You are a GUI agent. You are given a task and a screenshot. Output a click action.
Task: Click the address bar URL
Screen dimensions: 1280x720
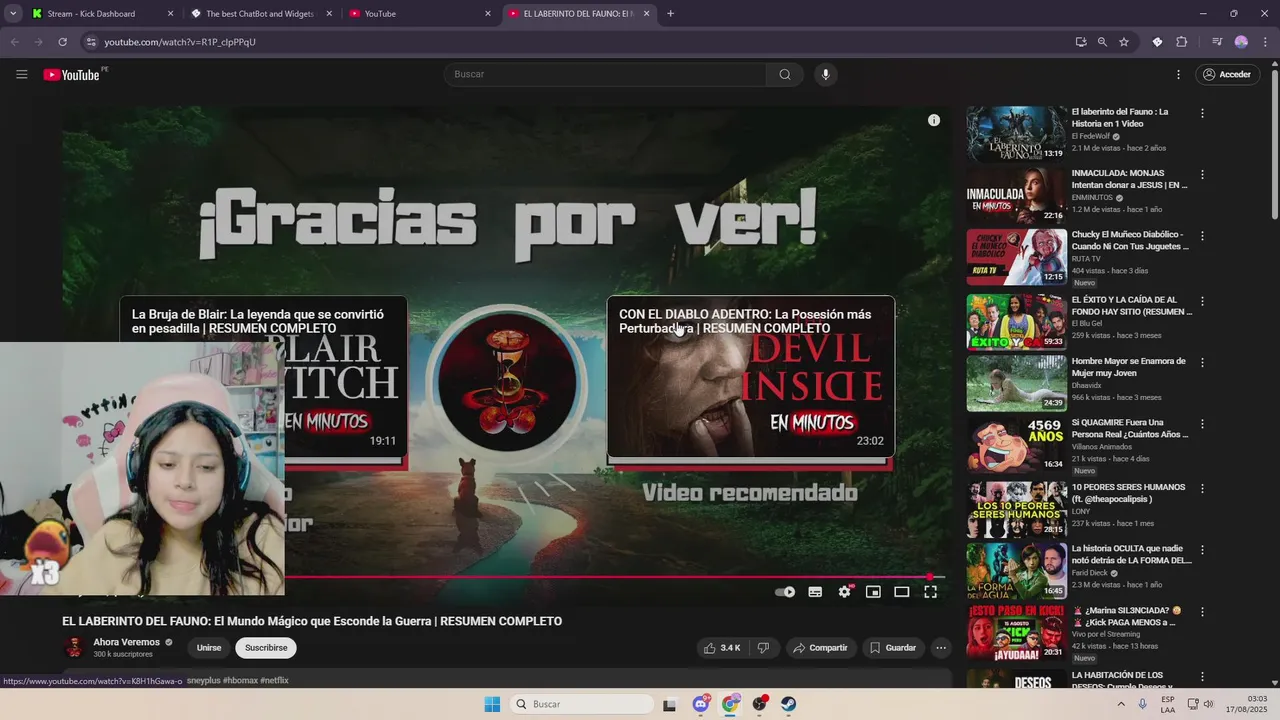click(180, 42)
